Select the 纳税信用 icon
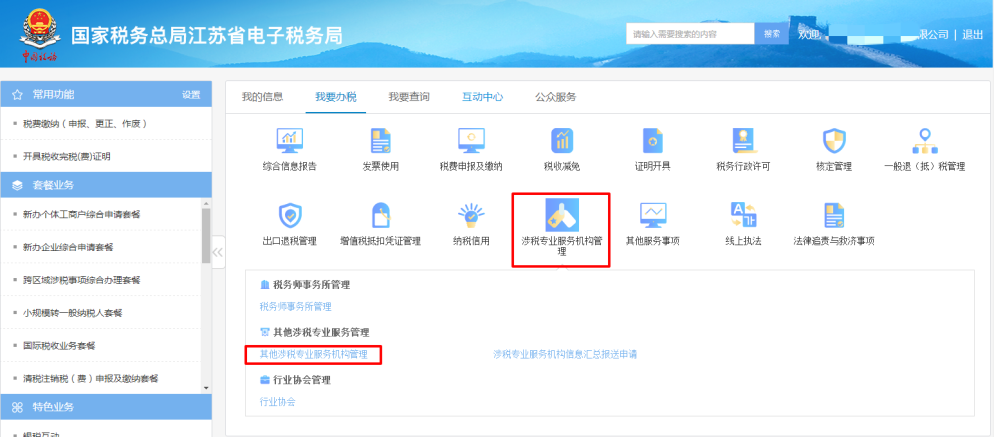The height and width of the screenshot is (437, 994). click(470, 217)
